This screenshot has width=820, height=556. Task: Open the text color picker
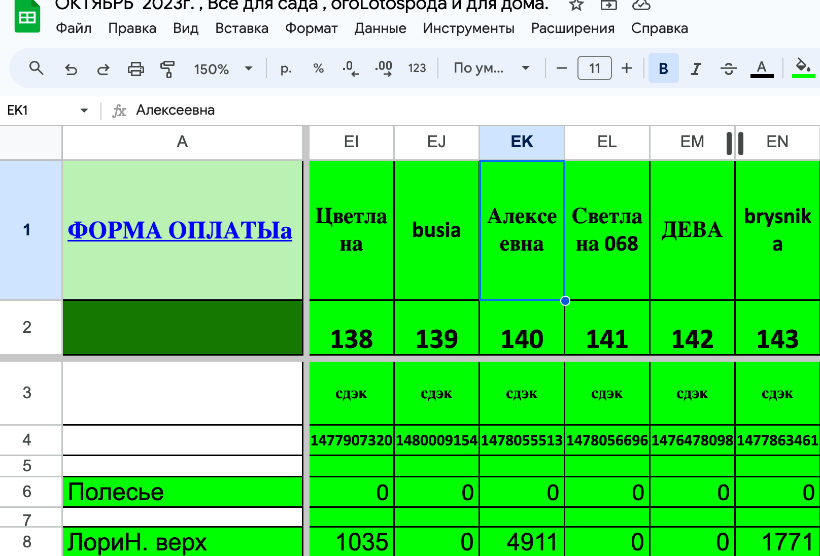(761, 69)
